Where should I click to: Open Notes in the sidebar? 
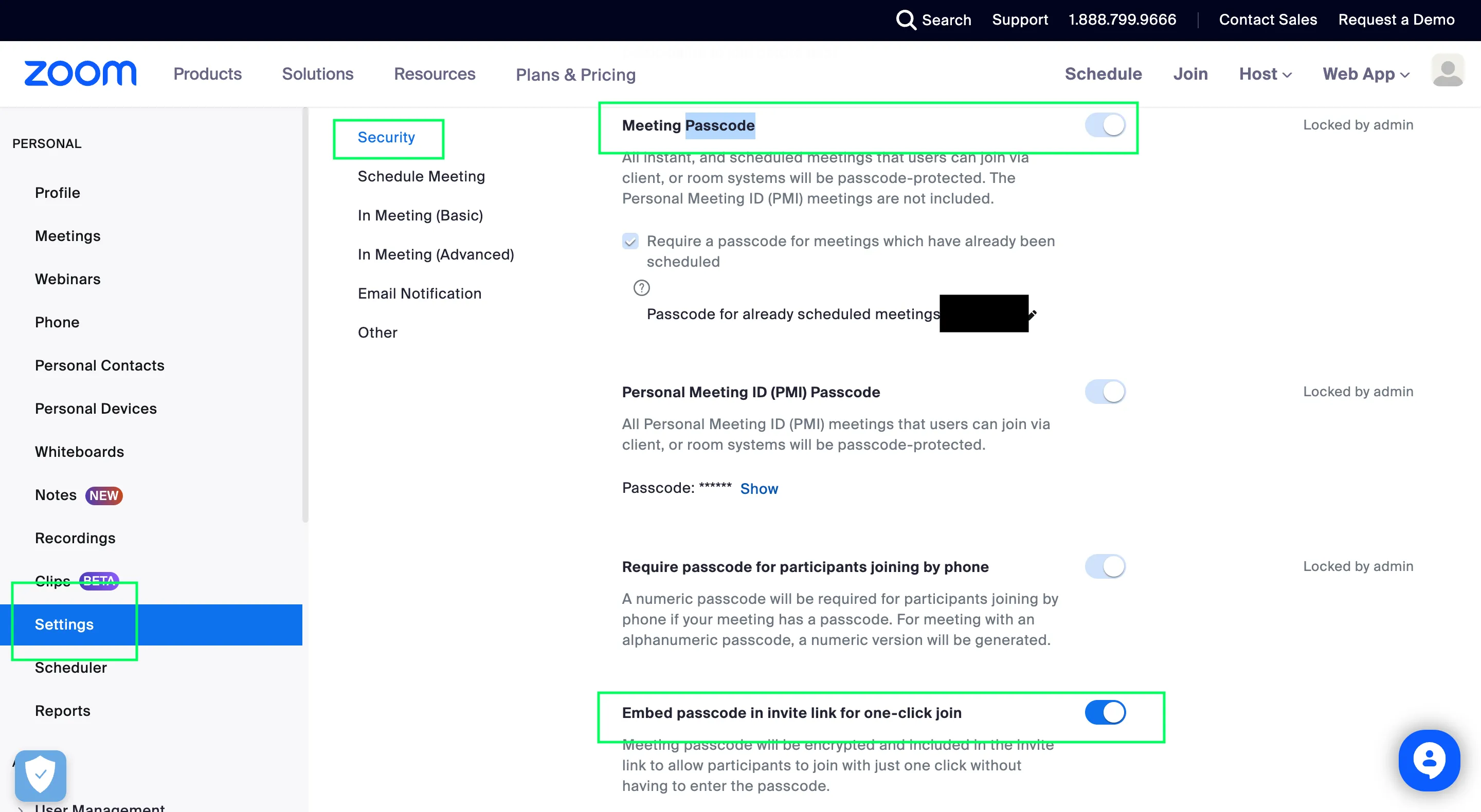(56, 495)
